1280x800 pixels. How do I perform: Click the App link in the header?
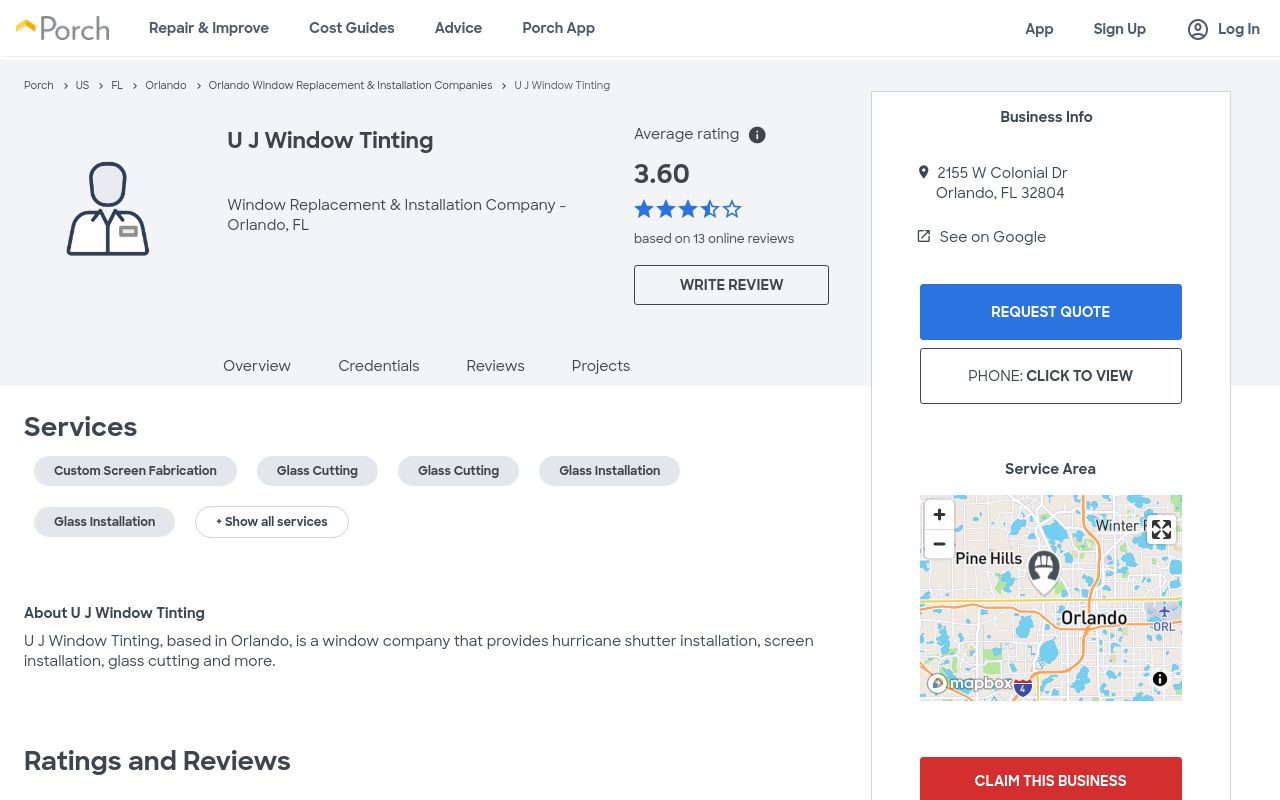click(x=1039, y=29)
